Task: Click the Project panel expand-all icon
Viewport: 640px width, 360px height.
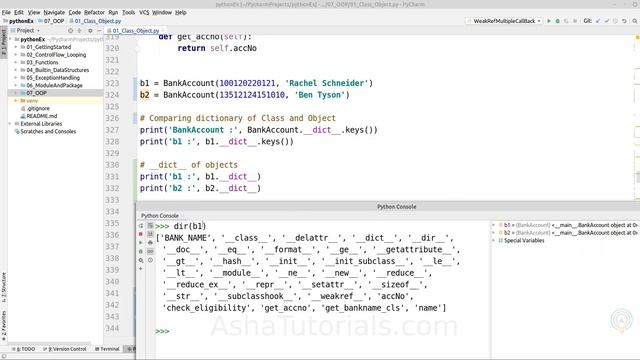Action: pos(80,31)
